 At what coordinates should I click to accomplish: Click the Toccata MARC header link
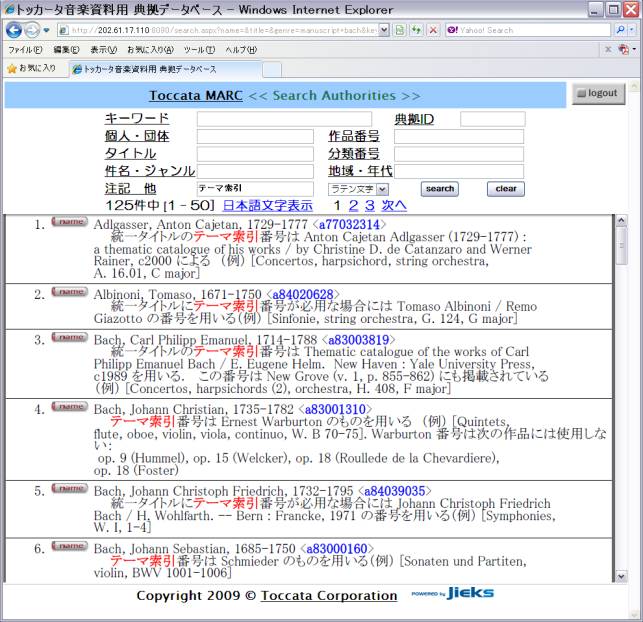tap(196, 96)
